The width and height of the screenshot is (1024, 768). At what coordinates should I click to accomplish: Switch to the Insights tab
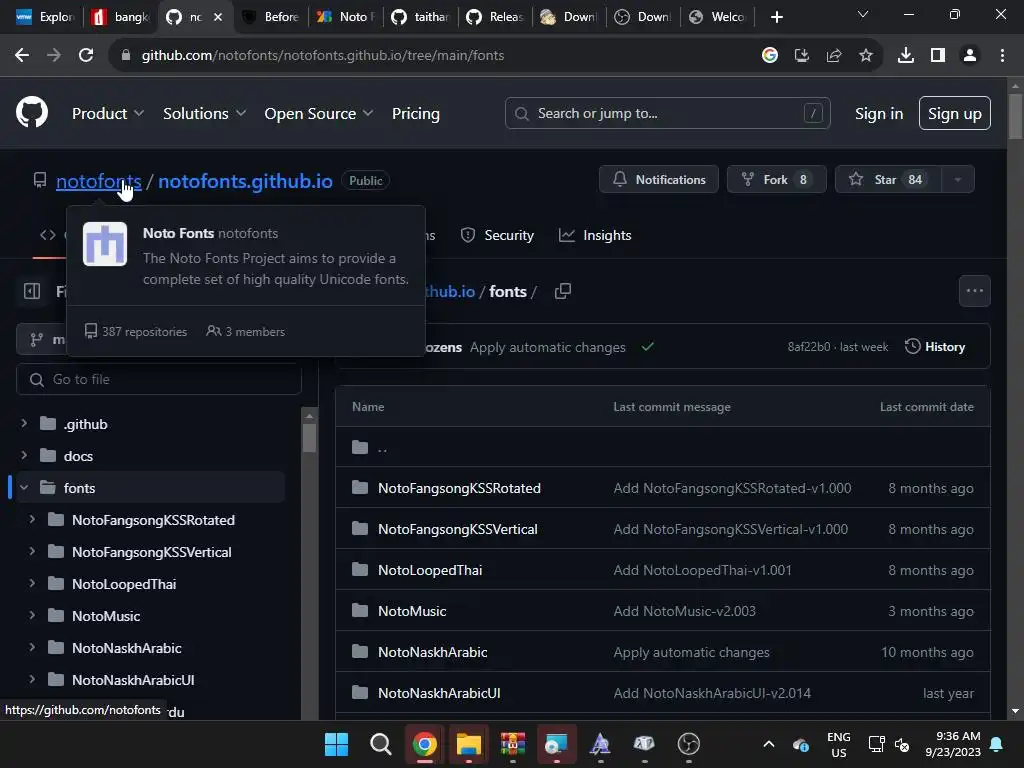[x=595, y=235]
